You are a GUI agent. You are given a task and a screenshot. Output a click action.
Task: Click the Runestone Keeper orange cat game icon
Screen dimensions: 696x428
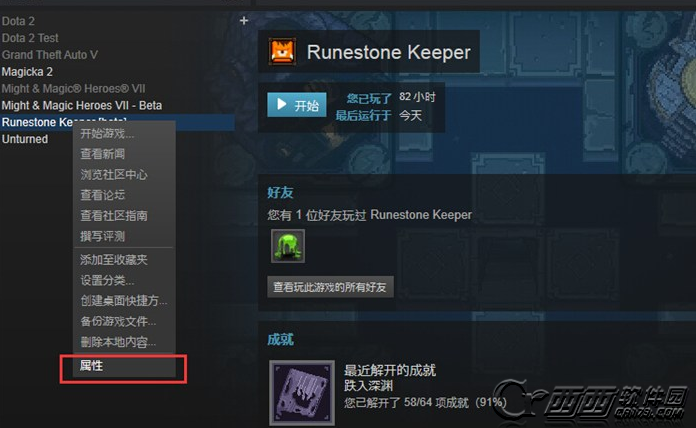283,52
